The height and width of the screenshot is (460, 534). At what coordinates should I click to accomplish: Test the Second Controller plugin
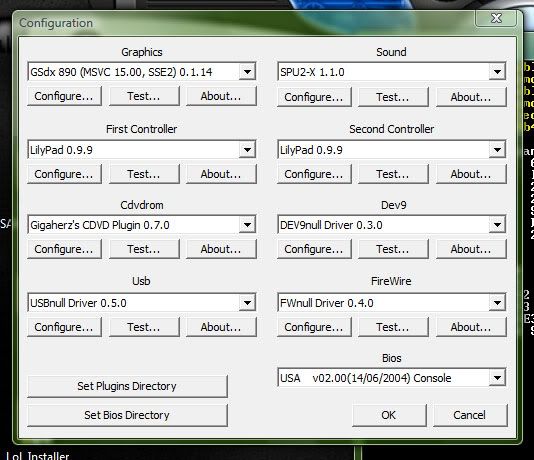tap(393, 174)
